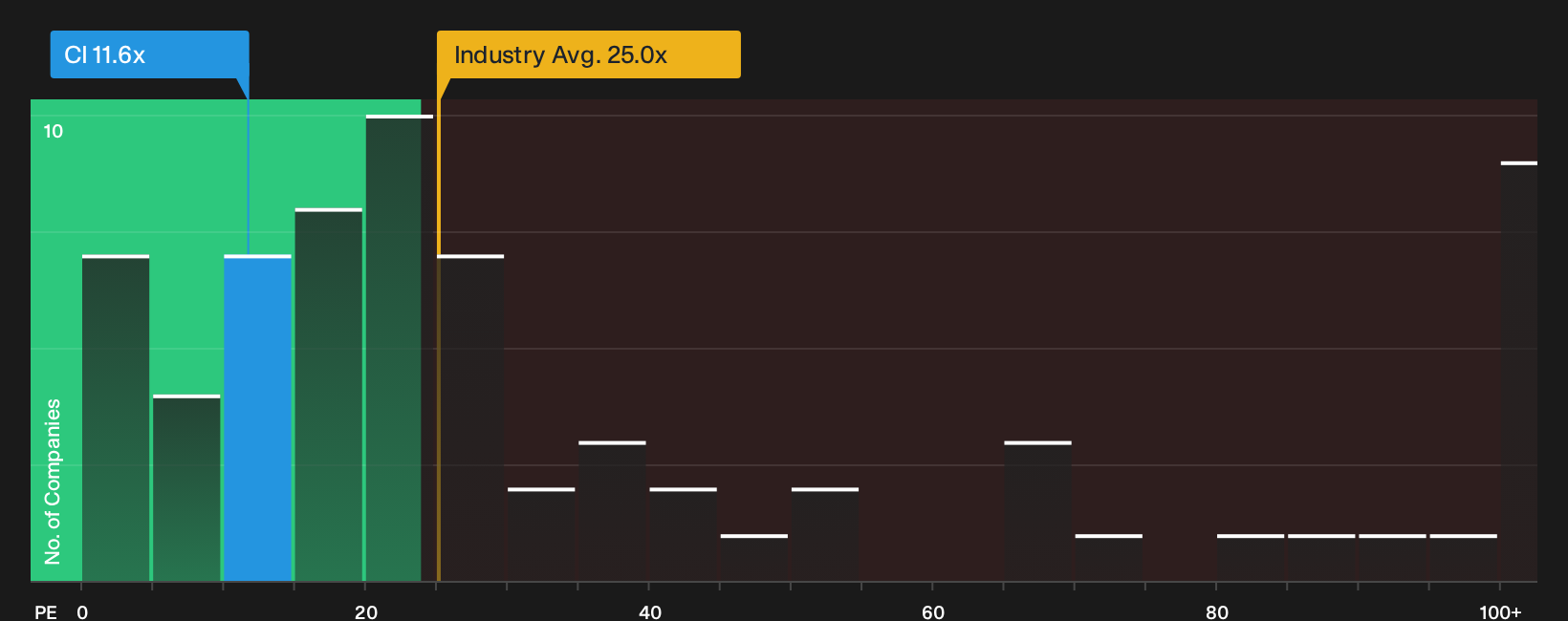Click the bar between PE 65 and 70
1568x621 pixels.
[1037, 511]
